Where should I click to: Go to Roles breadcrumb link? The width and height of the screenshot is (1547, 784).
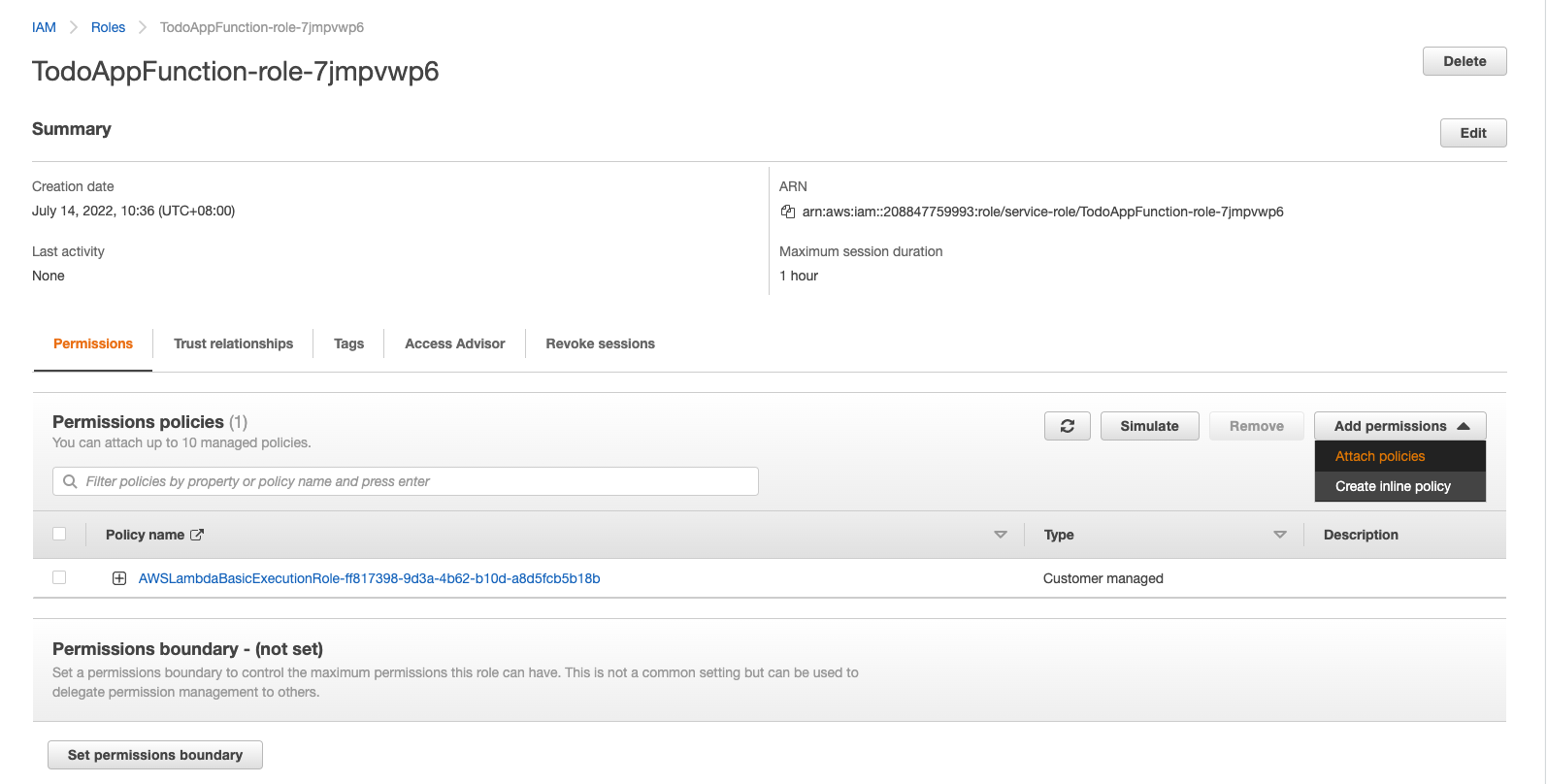(108, 27)
